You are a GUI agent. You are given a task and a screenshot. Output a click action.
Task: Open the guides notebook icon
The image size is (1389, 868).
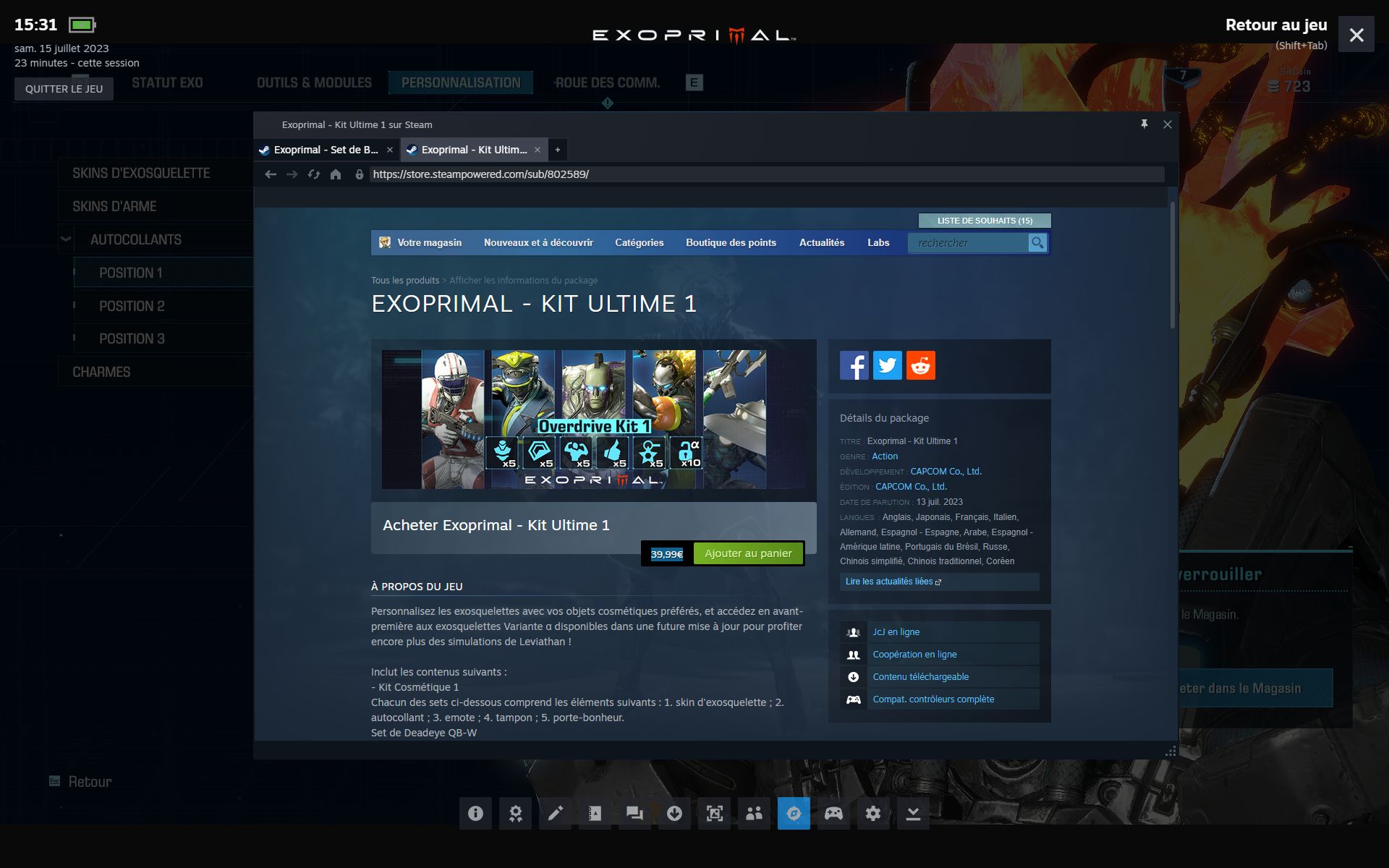[595, 814]
